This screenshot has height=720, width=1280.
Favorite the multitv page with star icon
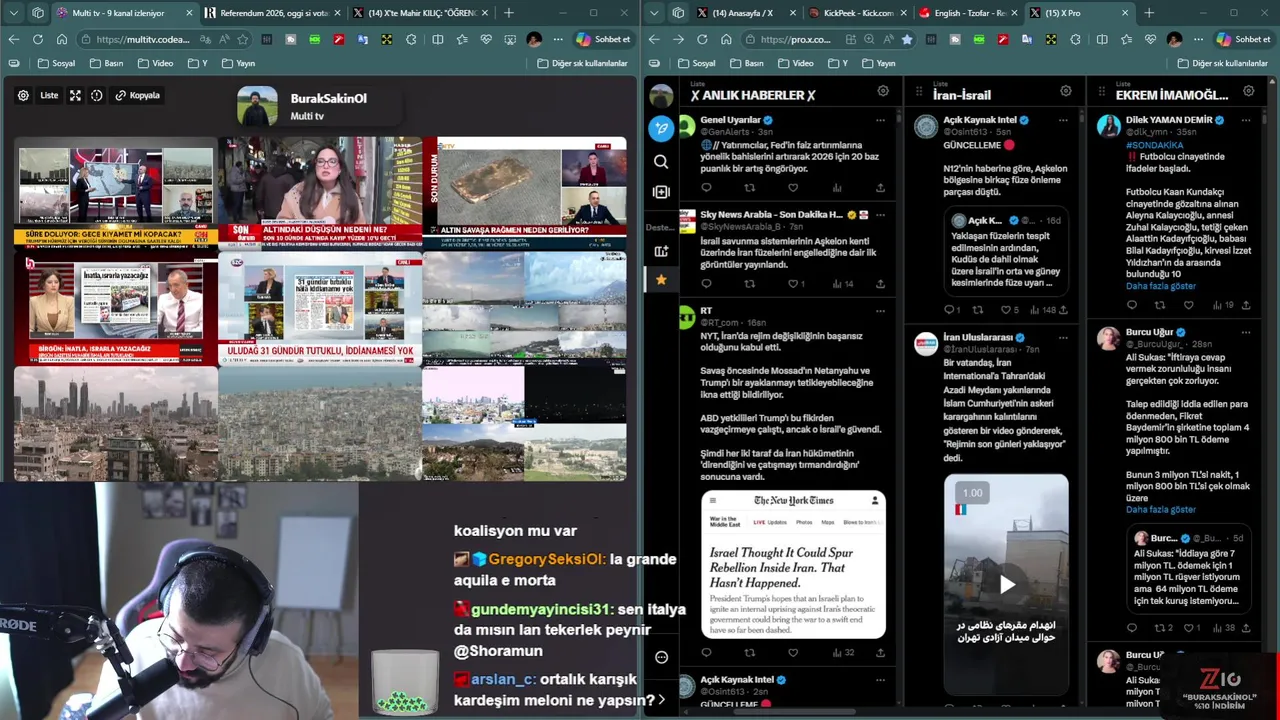pyautogui.click(x=242, y=39)
